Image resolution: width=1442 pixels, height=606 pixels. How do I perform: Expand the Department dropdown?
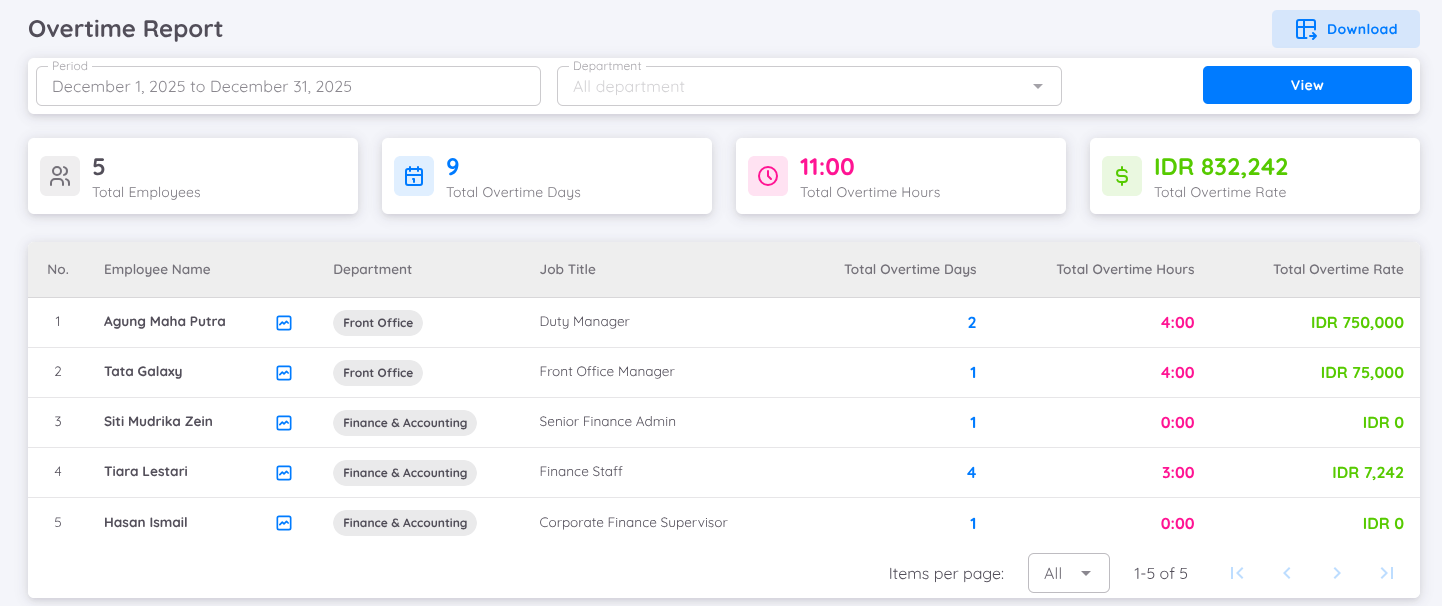[x=1037, y=86]
